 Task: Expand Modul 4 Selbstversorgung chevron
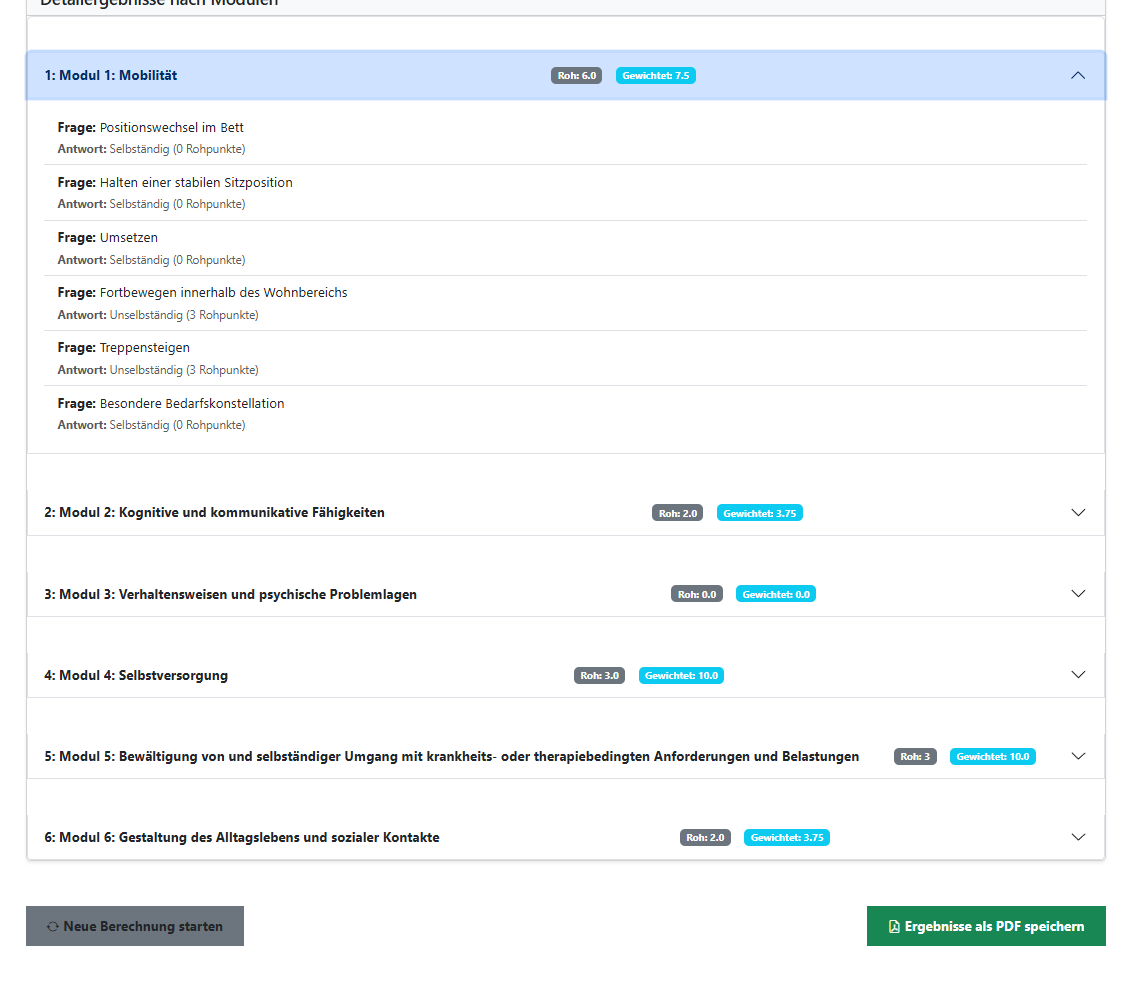(x=1077, y=674)
